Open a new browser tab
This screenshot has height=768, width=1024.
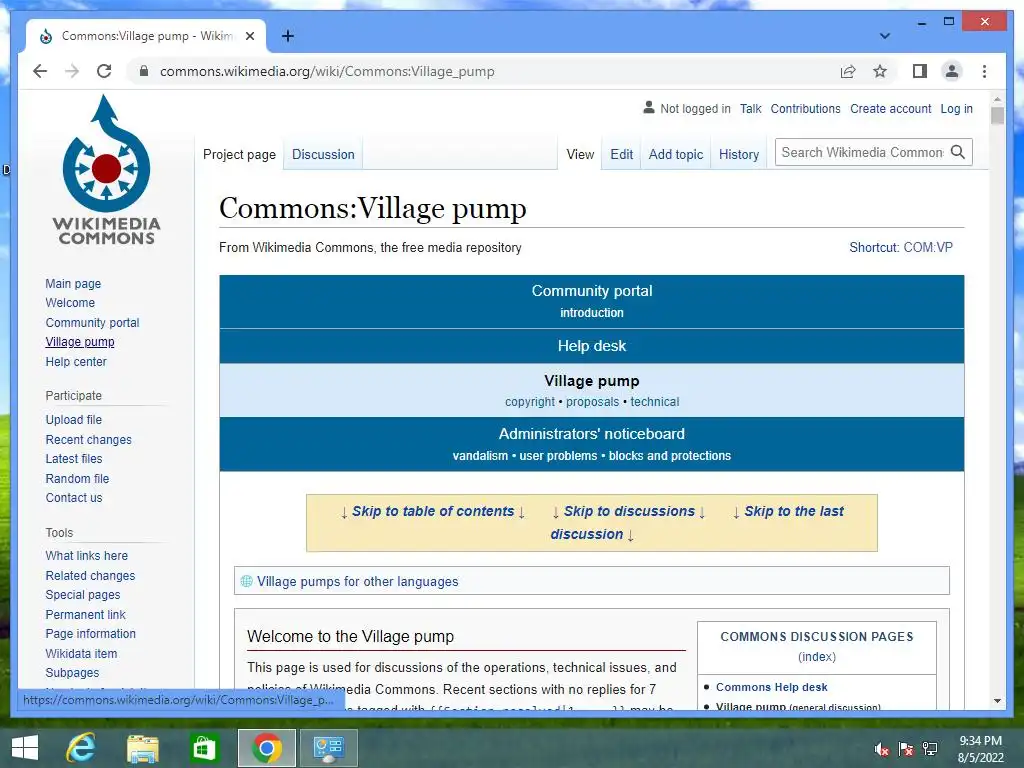pyautogui.click(x=287, y=36)
